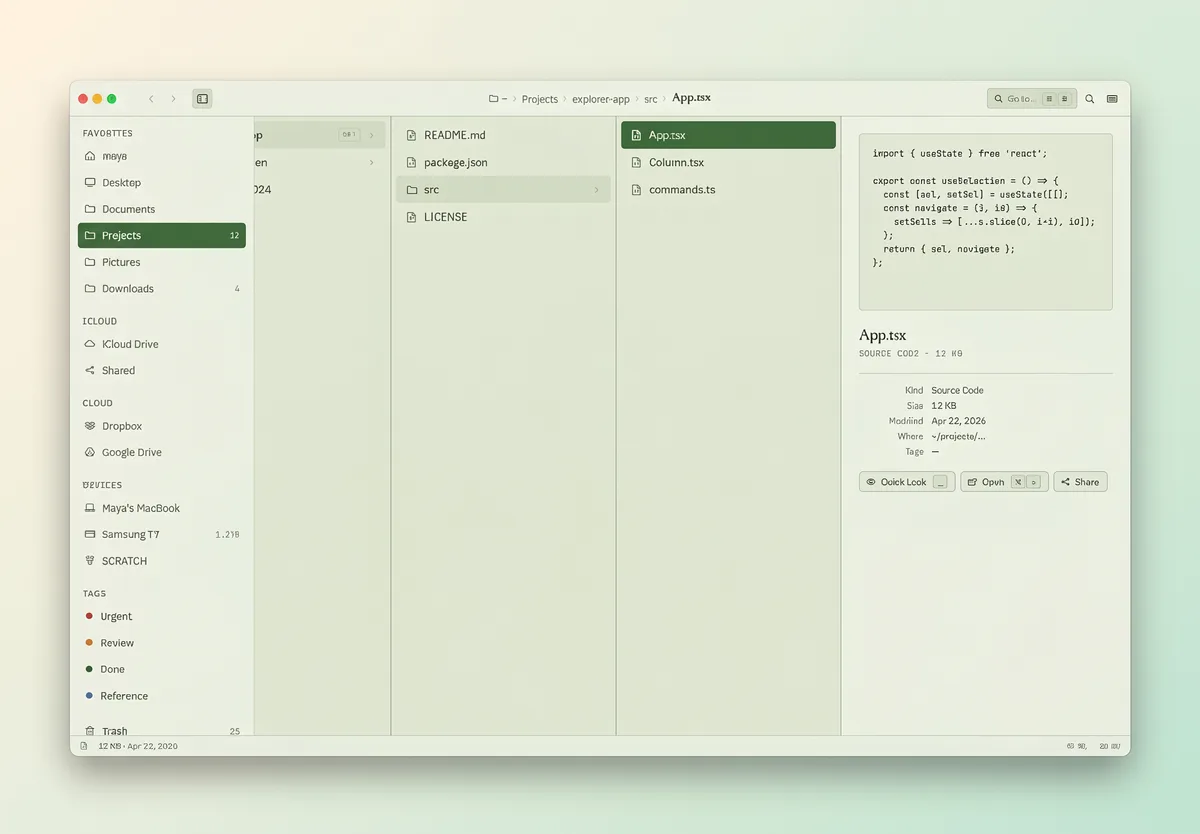Click the Kind value Source Code

(957, 390)
